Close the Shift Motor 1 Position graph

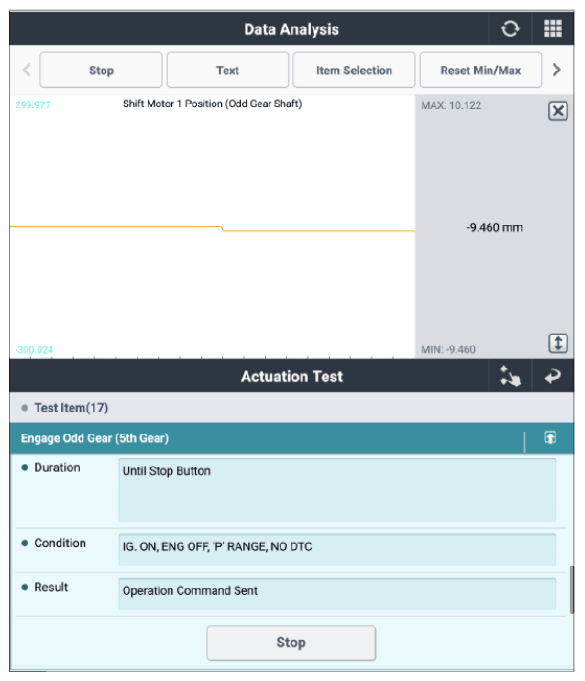(558, 111)
